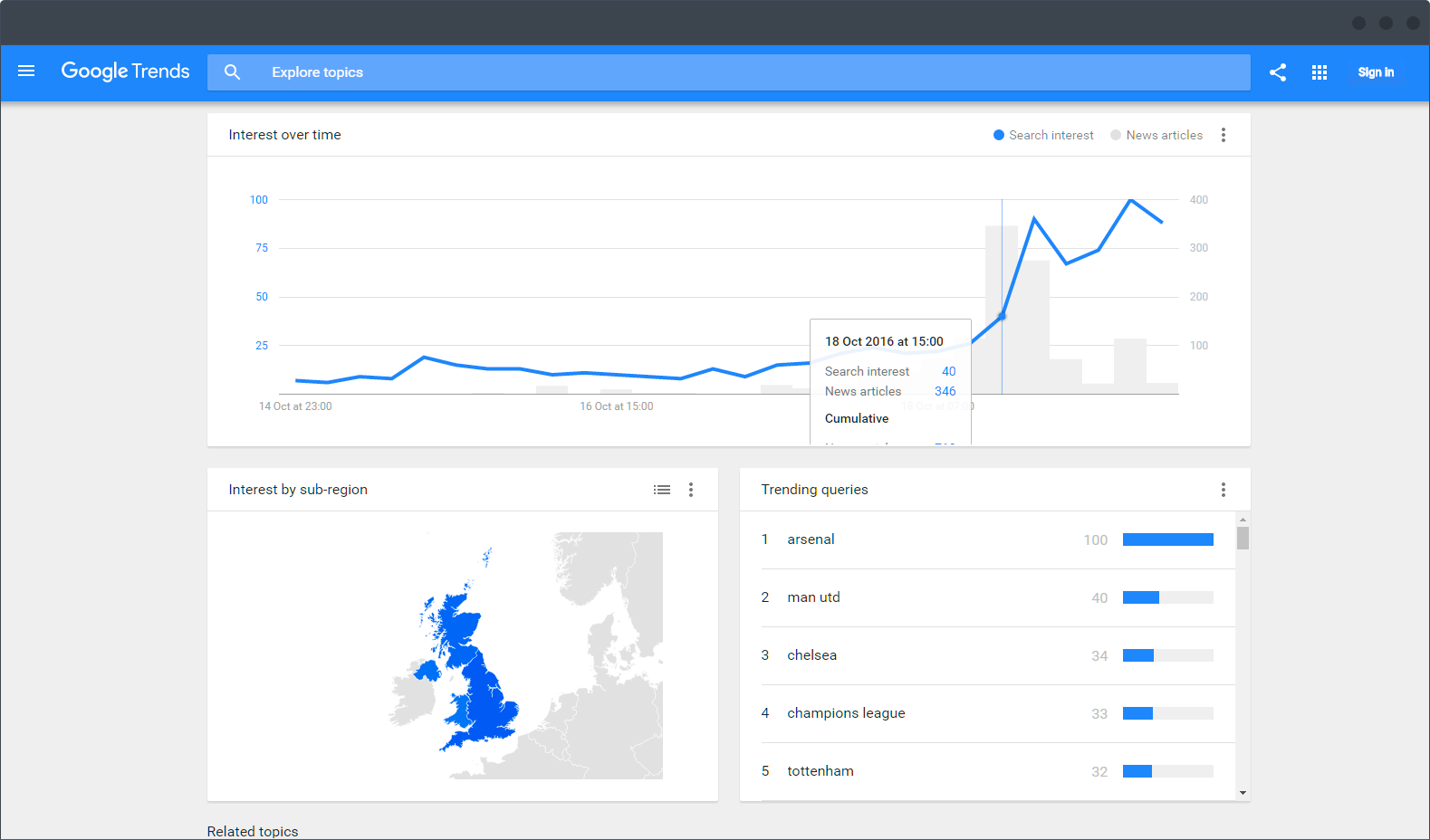The width and height of the screenshot is (1430, 840).
Task: Open the Google apps grid
Action: pos(1320,72)
